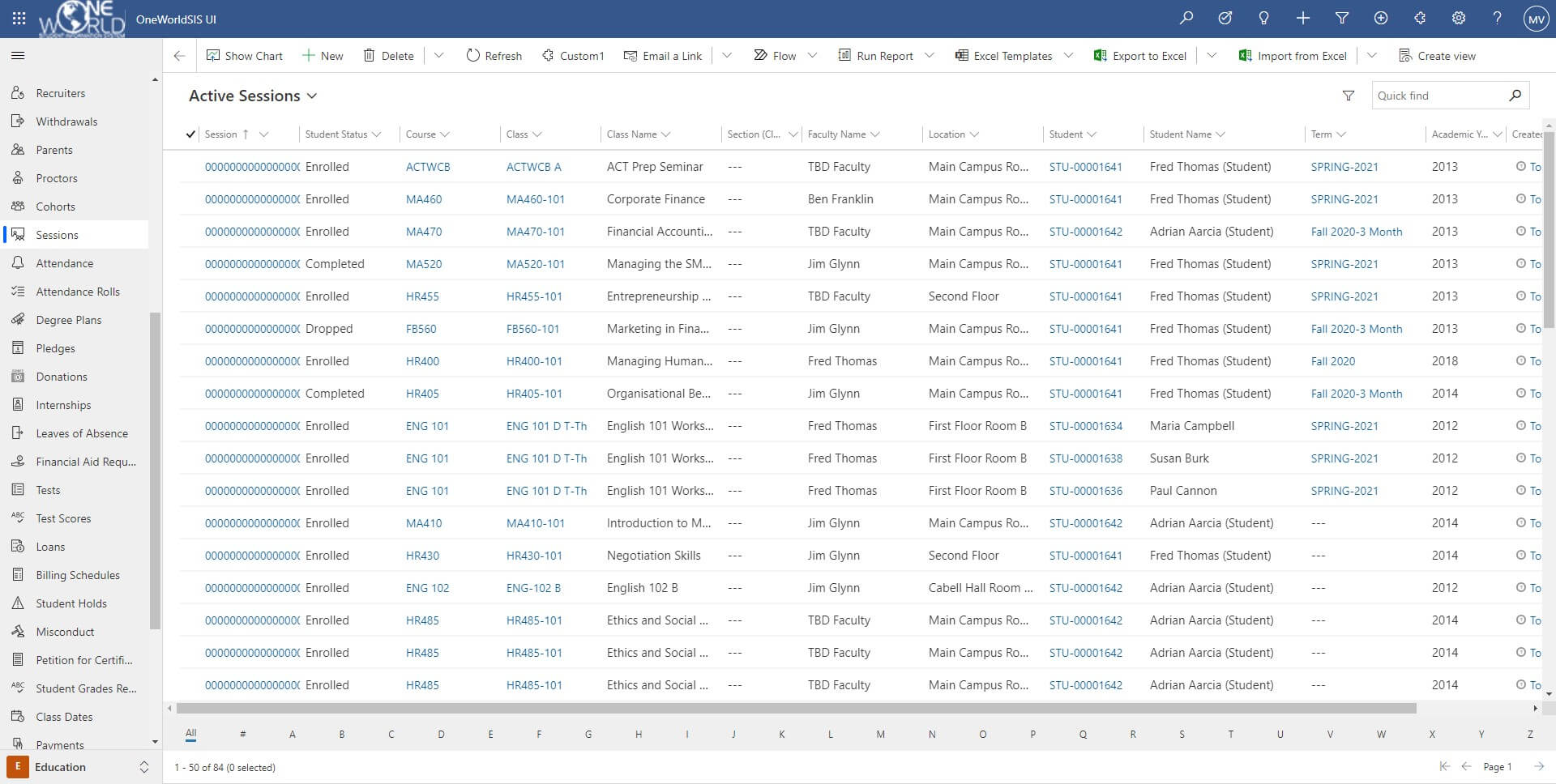Open Degree Plans in the sidebar

76,320
